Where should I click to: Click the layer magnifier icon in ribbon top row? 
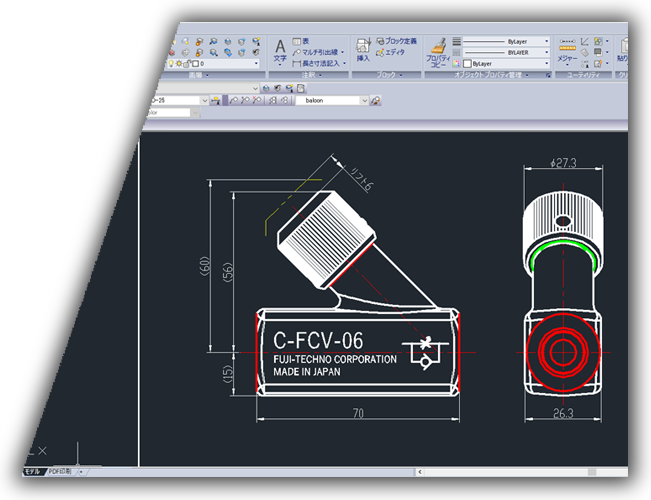click(213, 42)
